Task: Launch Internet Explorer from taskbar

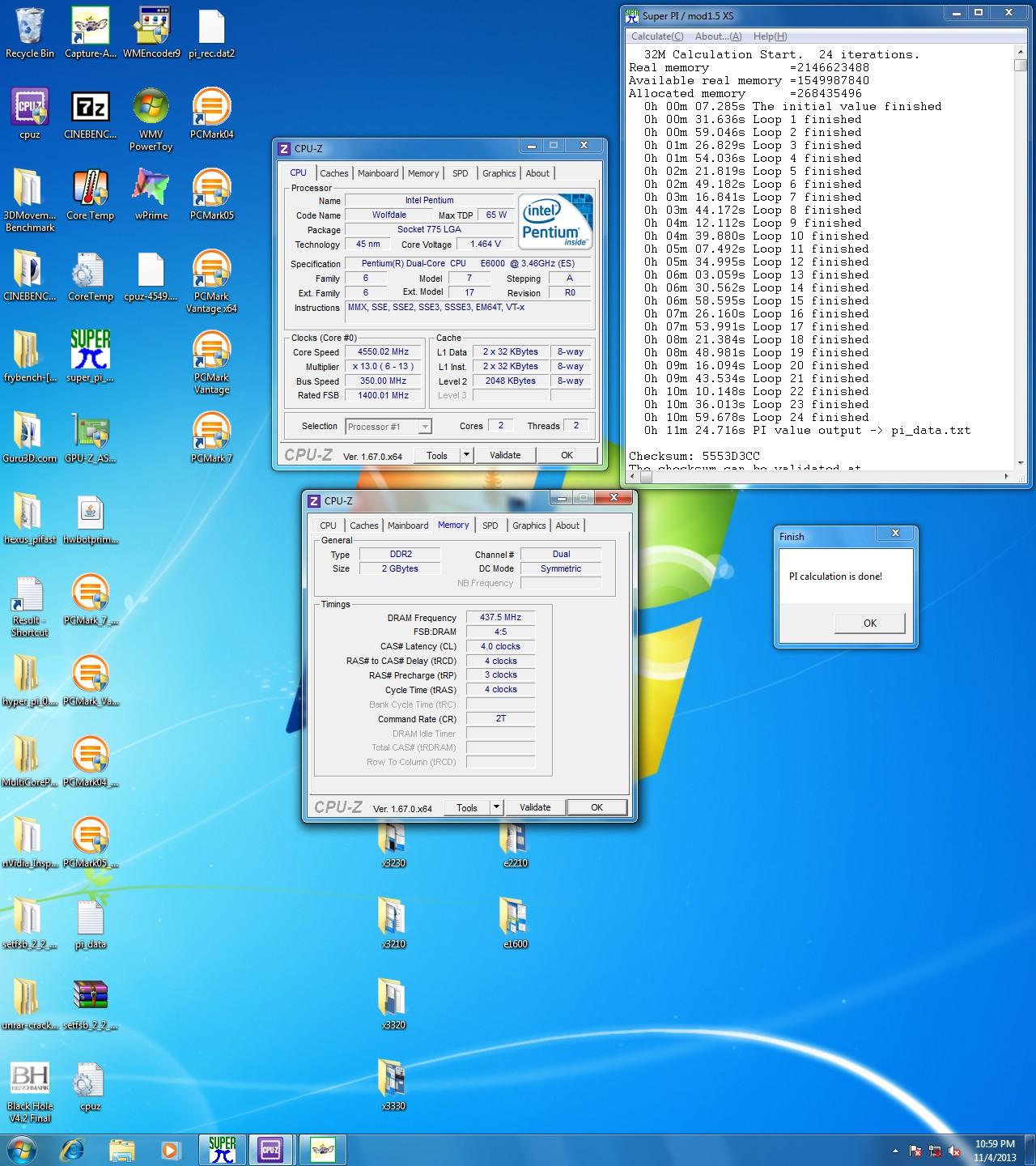Action: [74, 1150]
